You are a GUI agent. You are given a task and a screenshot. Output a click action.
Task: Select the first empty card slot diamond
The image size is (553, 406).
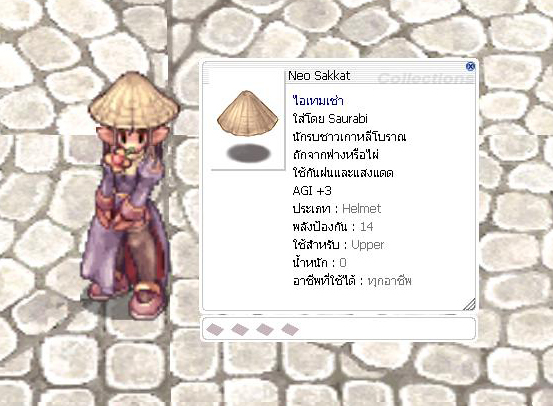[x=215, y=330]
